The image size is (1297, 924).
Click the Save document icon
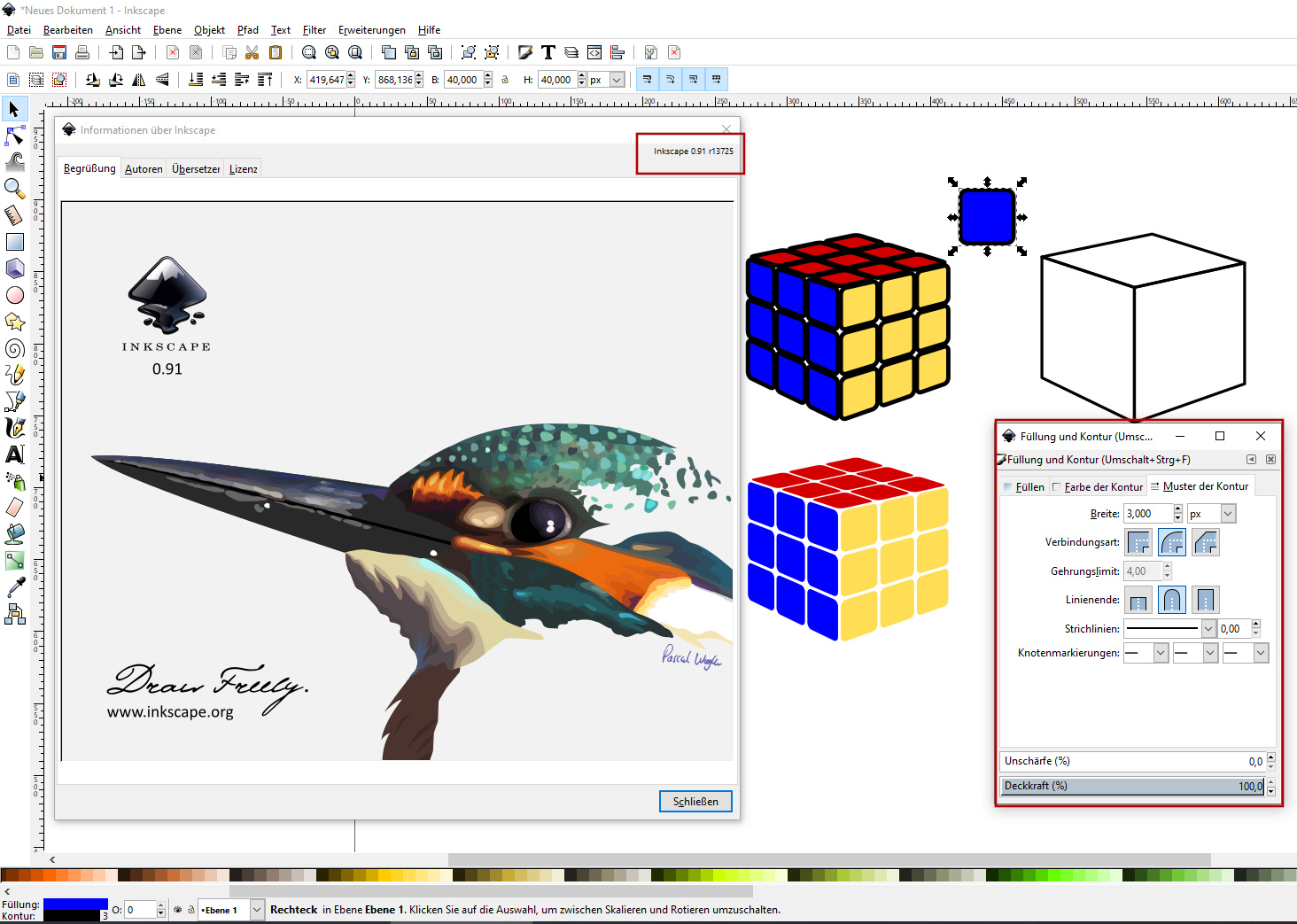tap(59, 53)
